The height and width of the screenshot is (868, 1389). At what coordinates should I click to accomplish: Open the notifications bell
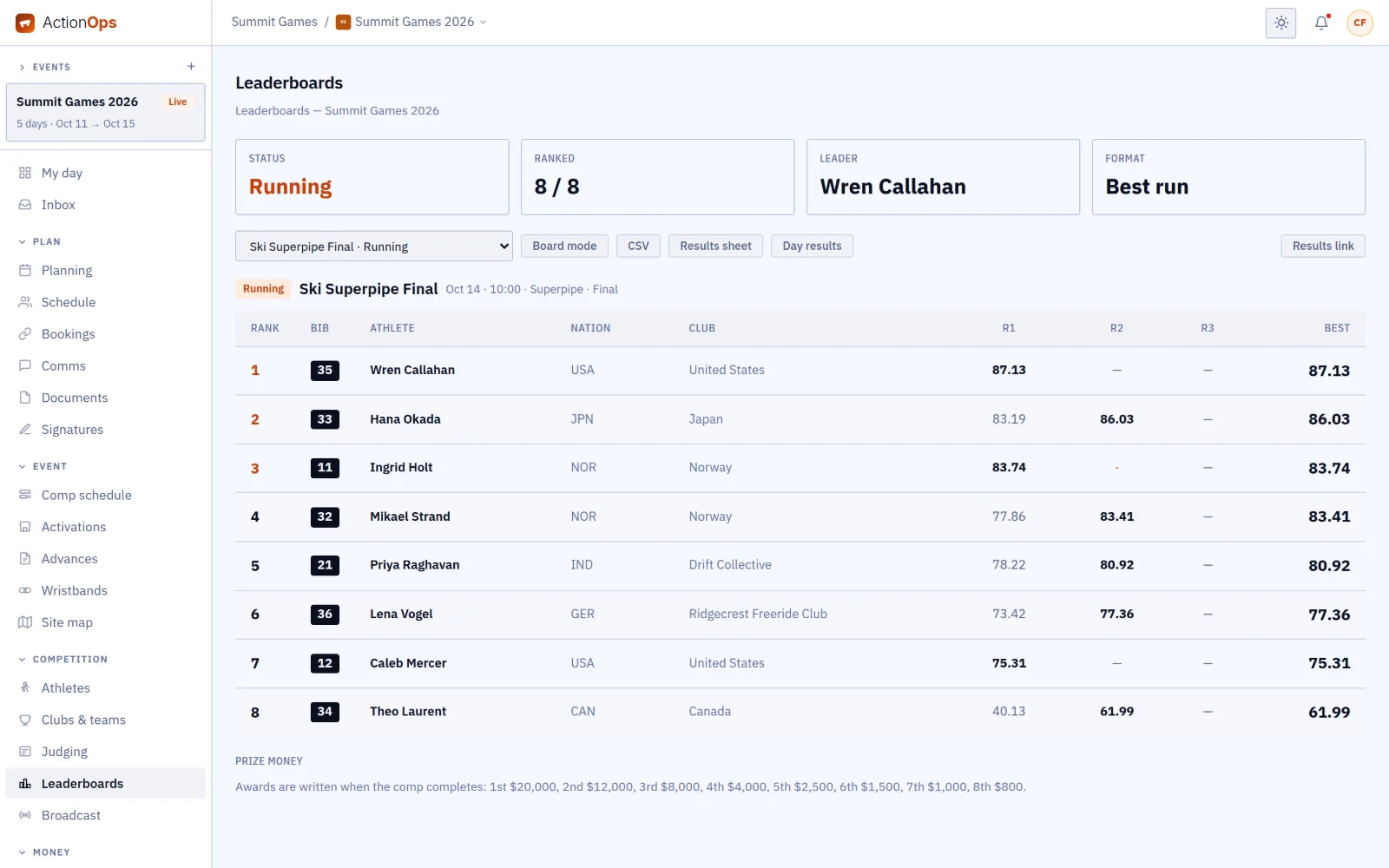coord(1321,23)
